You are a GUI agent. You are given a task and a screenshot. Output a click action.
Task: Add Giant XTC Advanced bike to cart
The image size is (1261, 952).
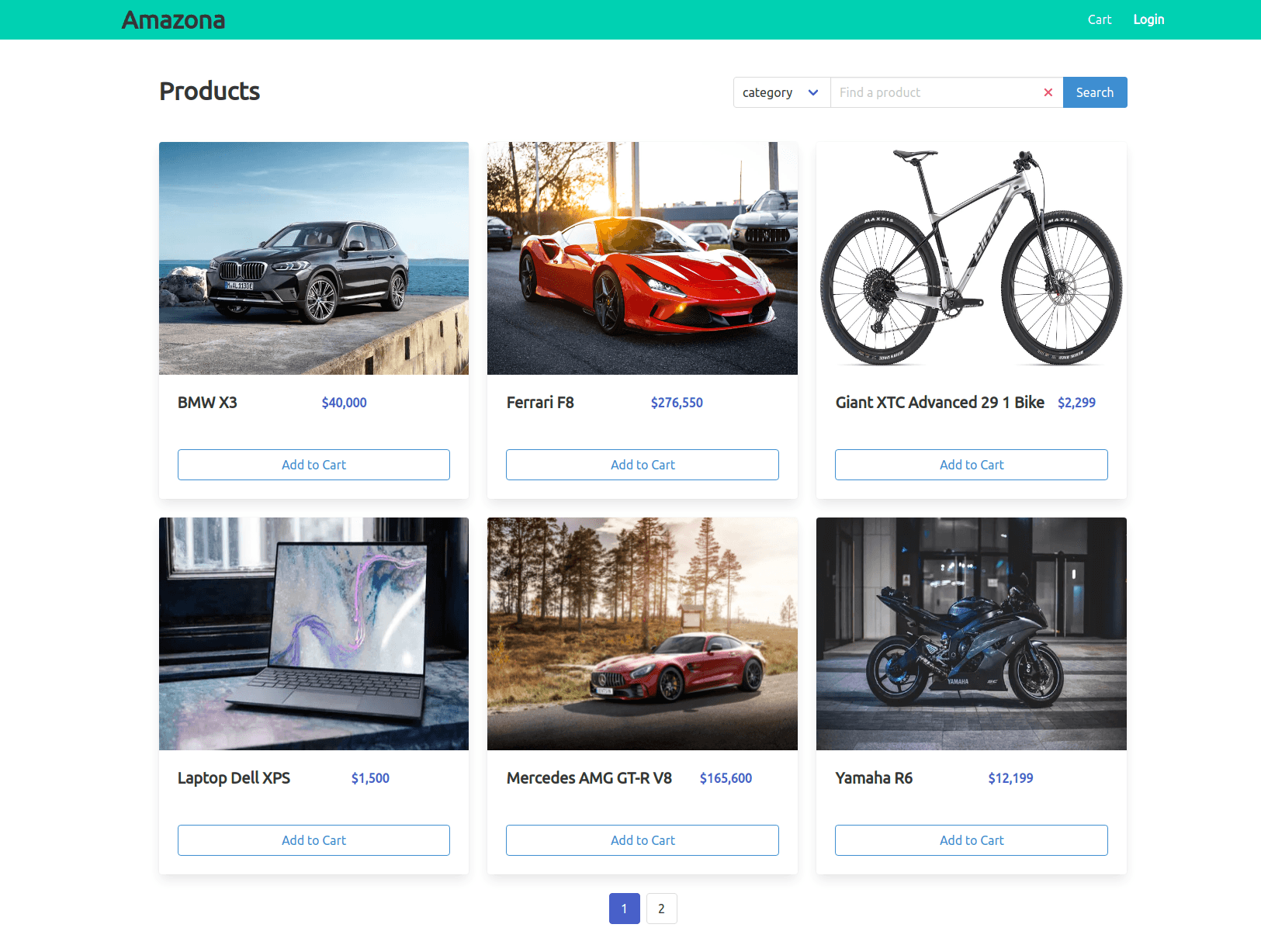click(972, 465)
